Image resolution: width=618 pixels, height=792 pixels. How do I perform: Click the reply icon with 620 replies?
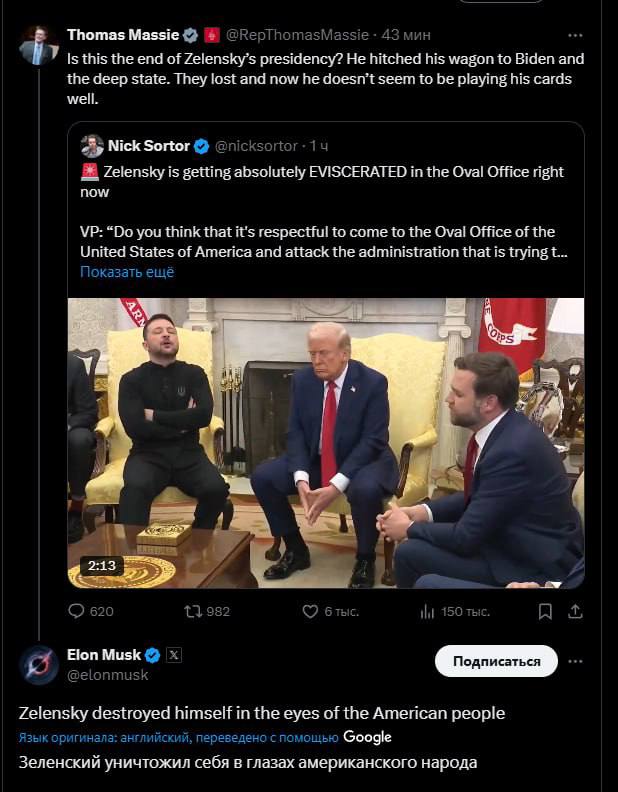click(76, 611)
